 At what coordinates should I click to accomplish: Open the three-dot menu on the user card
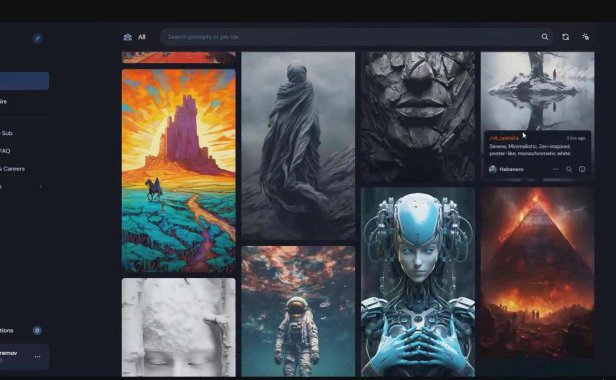point(37,357)
